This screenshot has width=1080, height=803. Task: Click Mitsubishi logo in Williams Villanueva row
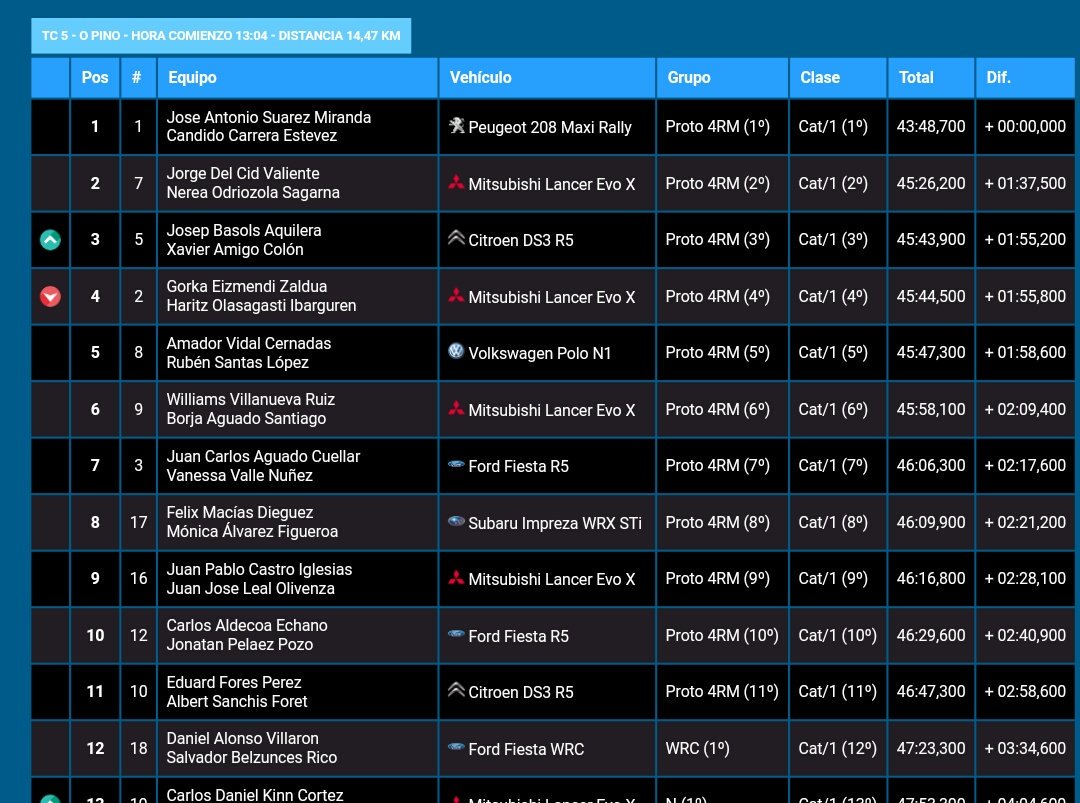(456, 408)
